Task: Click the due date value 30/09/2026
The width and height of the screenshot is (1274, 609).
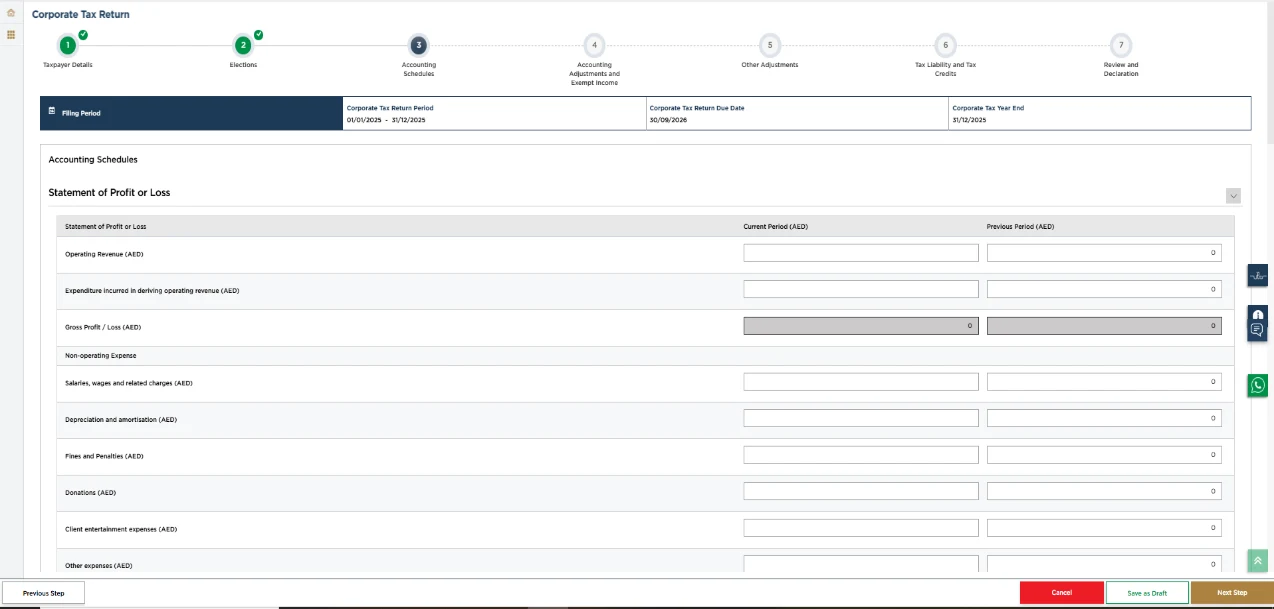Action: 668,120
